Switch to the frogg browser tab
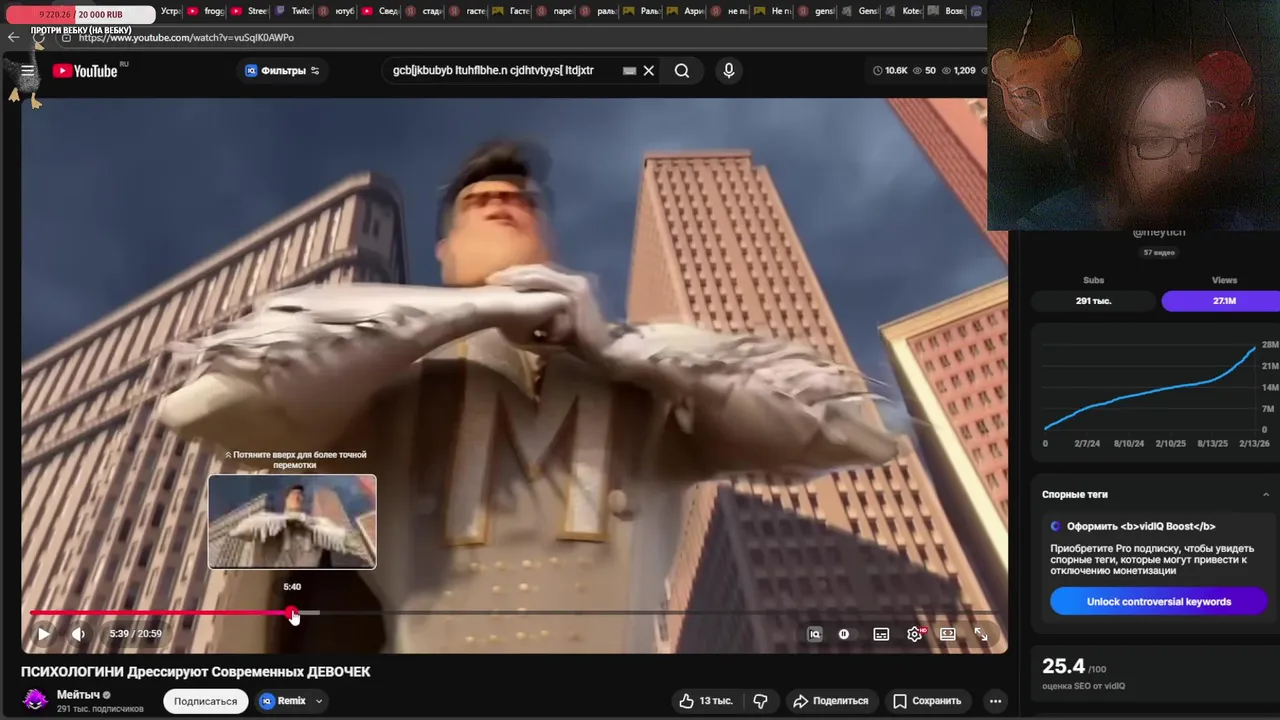1280x720 pixels. 206,11
